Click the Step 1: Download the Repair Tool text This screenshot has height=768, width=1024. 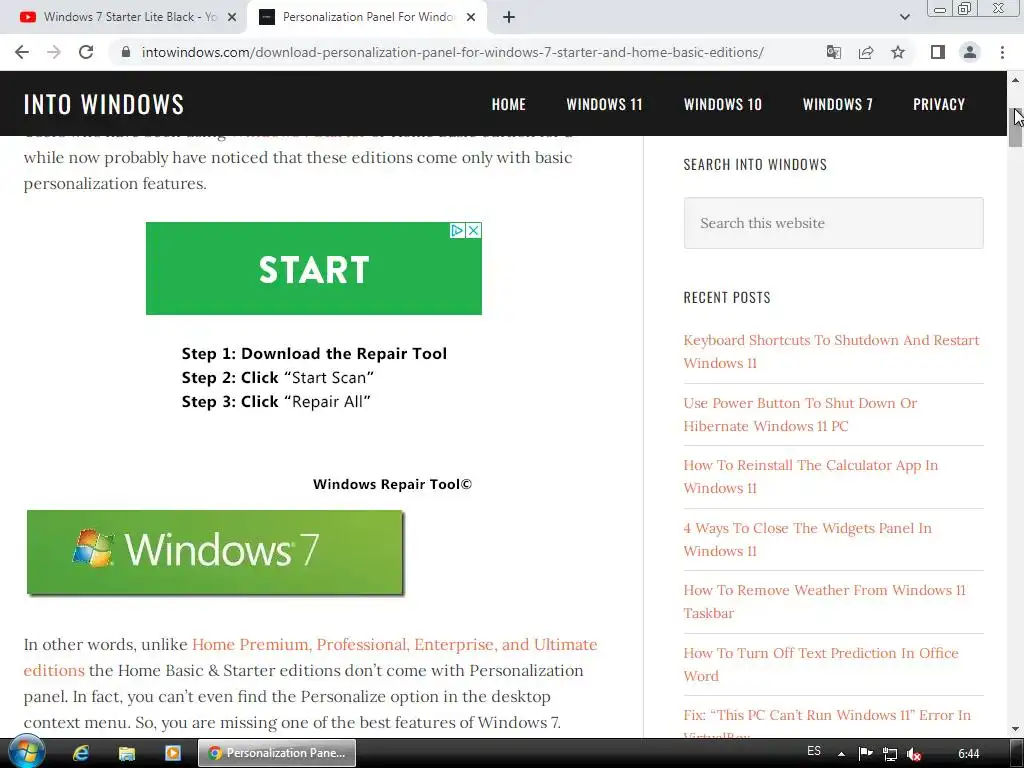click(314, 353)
